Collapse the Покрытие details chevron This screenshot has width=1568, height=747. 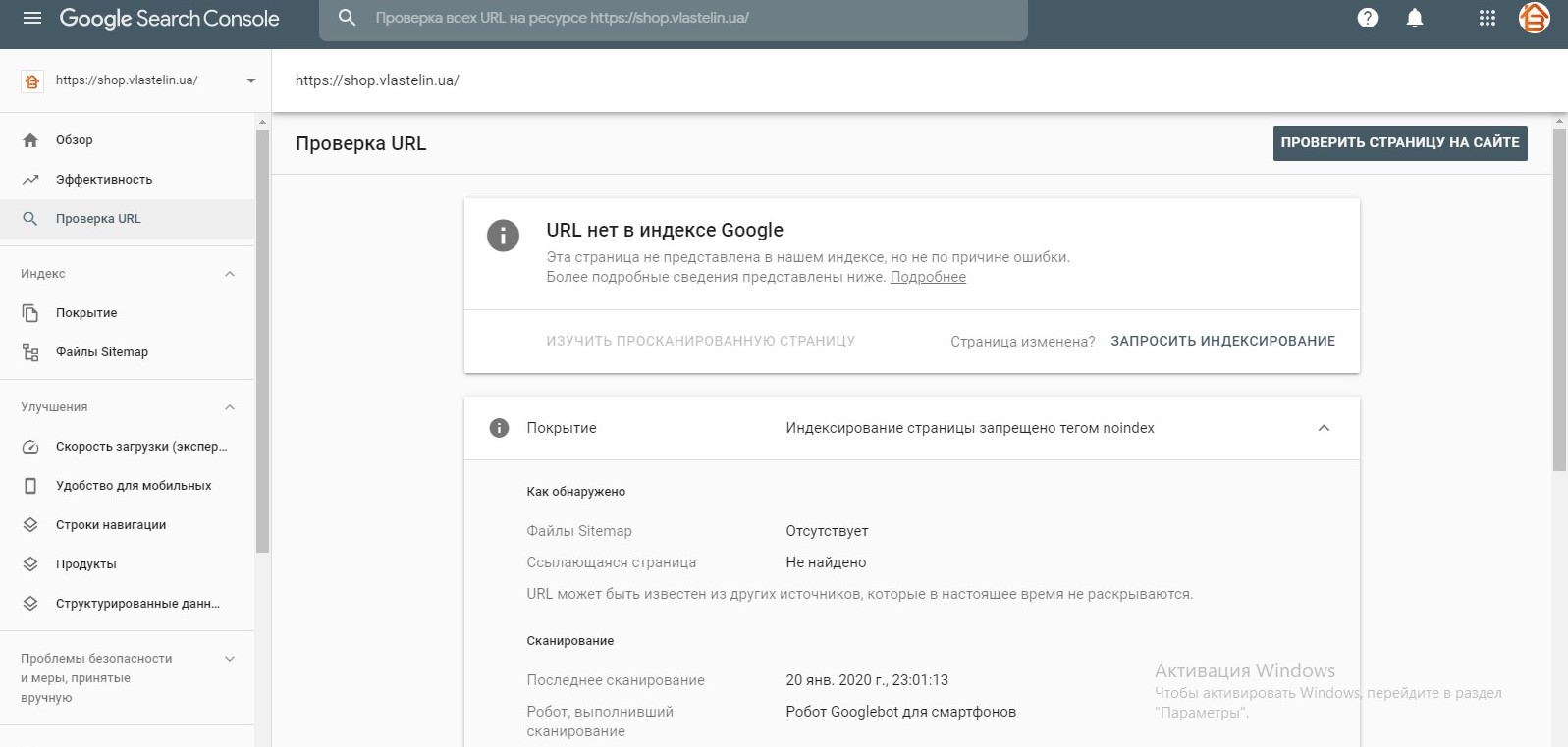click(1324, 428)
